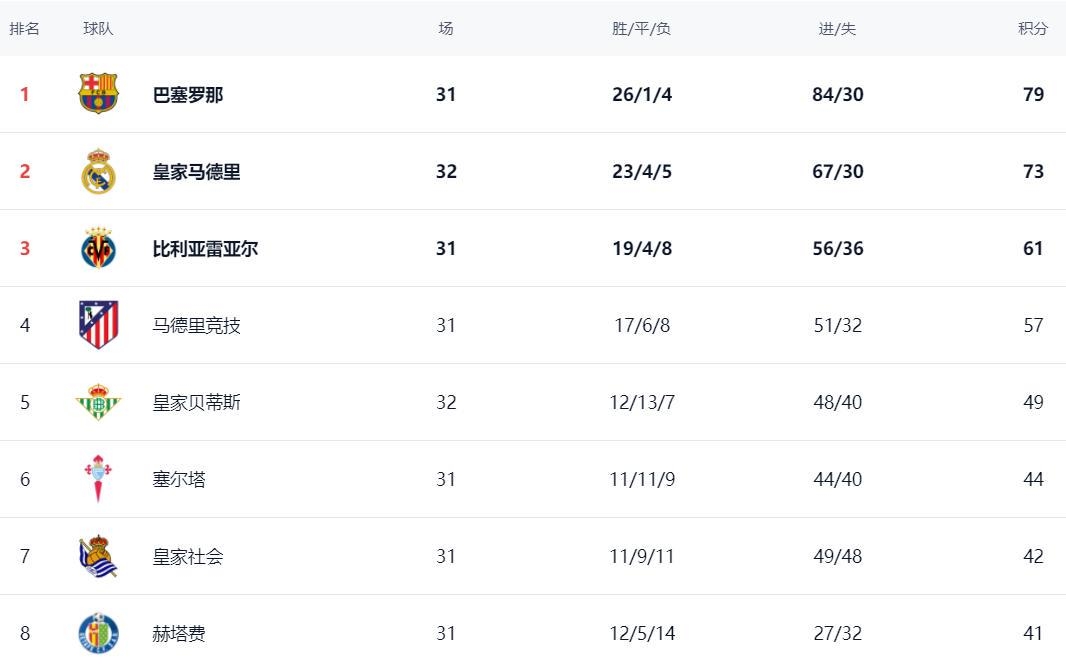Open team link 马德里竞技
1066x669 pixels.
[x=196, y=326]
